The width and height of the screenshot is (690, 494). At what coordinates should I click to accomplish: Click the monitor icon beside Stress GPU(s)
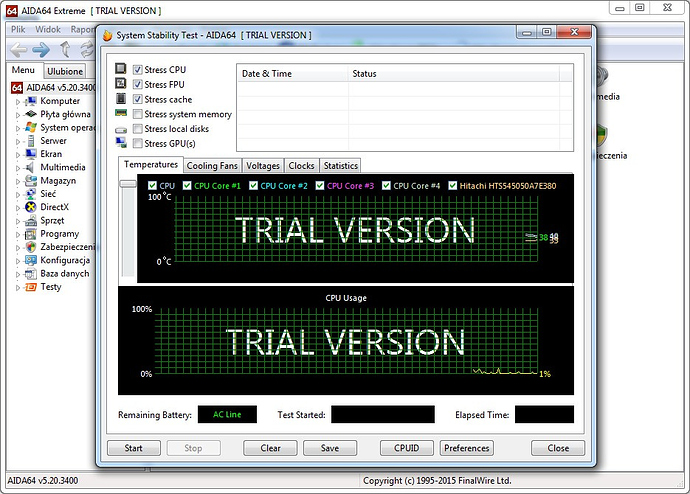[121, 142]
